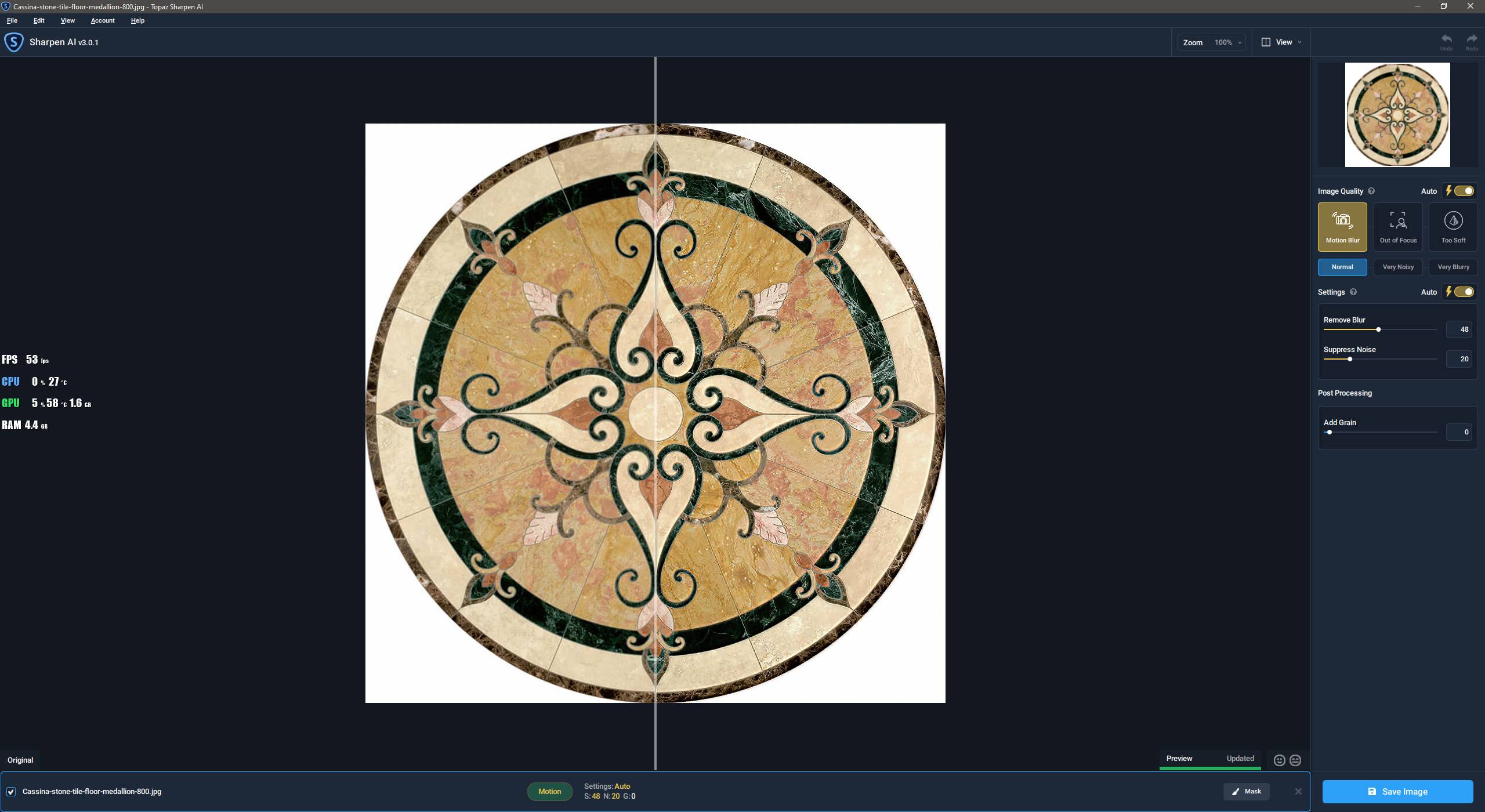
Task: Click the Cassina-stone-tile-floor-medallion-800.jpg file name
Action: [92, 792]
